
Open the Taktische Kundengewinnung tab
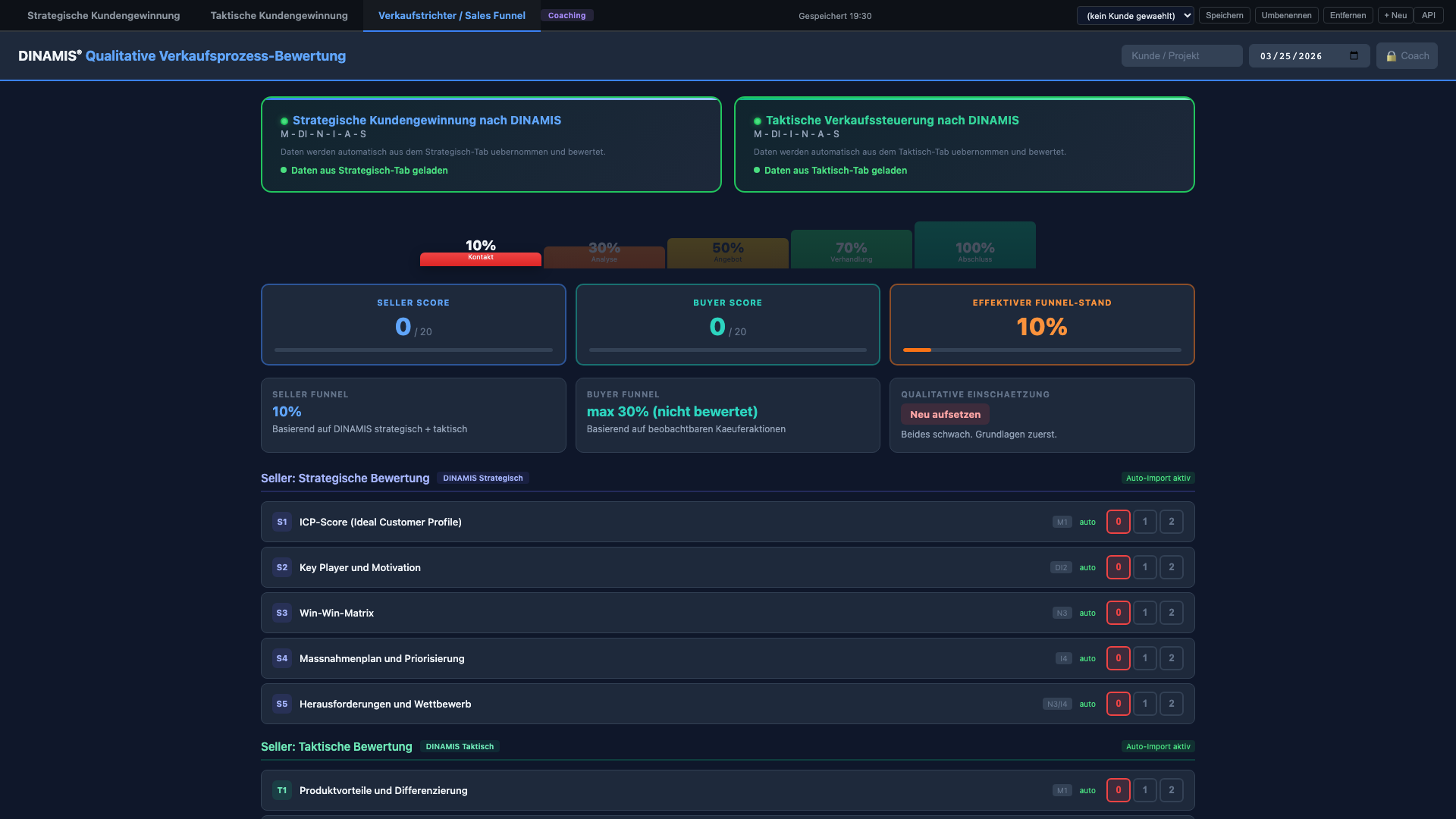tap(279, 15)
